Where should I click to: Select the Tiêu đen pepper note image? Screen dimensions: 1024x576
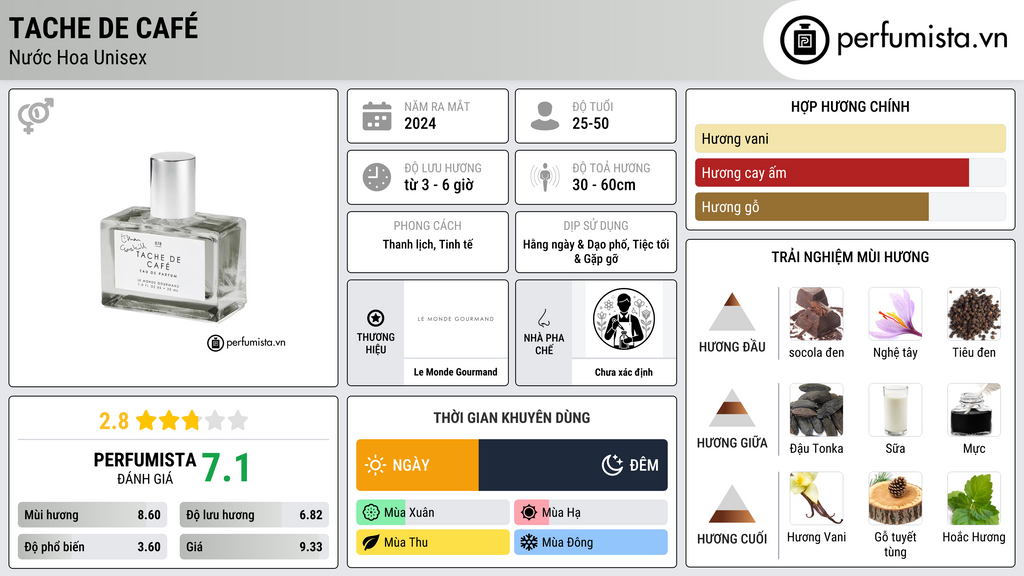coord(974,314)
